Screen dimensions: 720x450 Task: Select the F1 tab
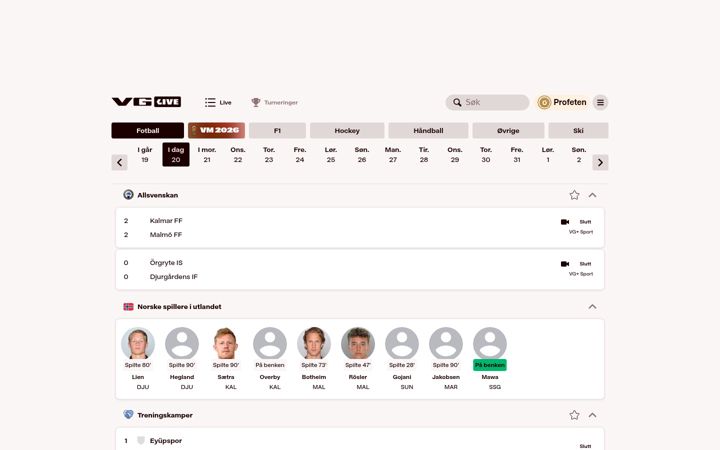pyautogui.click(x=277, y=130)
